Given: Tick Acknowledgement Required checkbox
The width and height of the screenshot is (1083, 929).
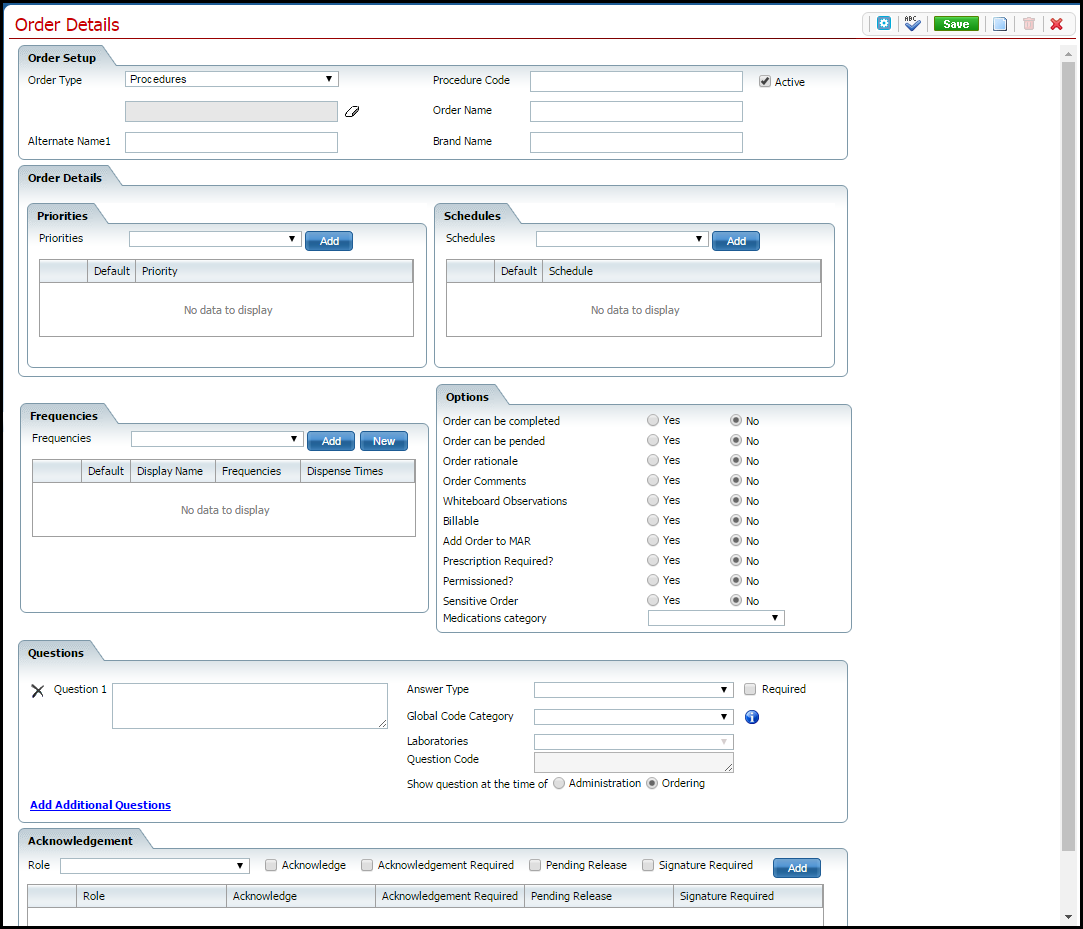Looking at the screenshot, I should 367,865.
